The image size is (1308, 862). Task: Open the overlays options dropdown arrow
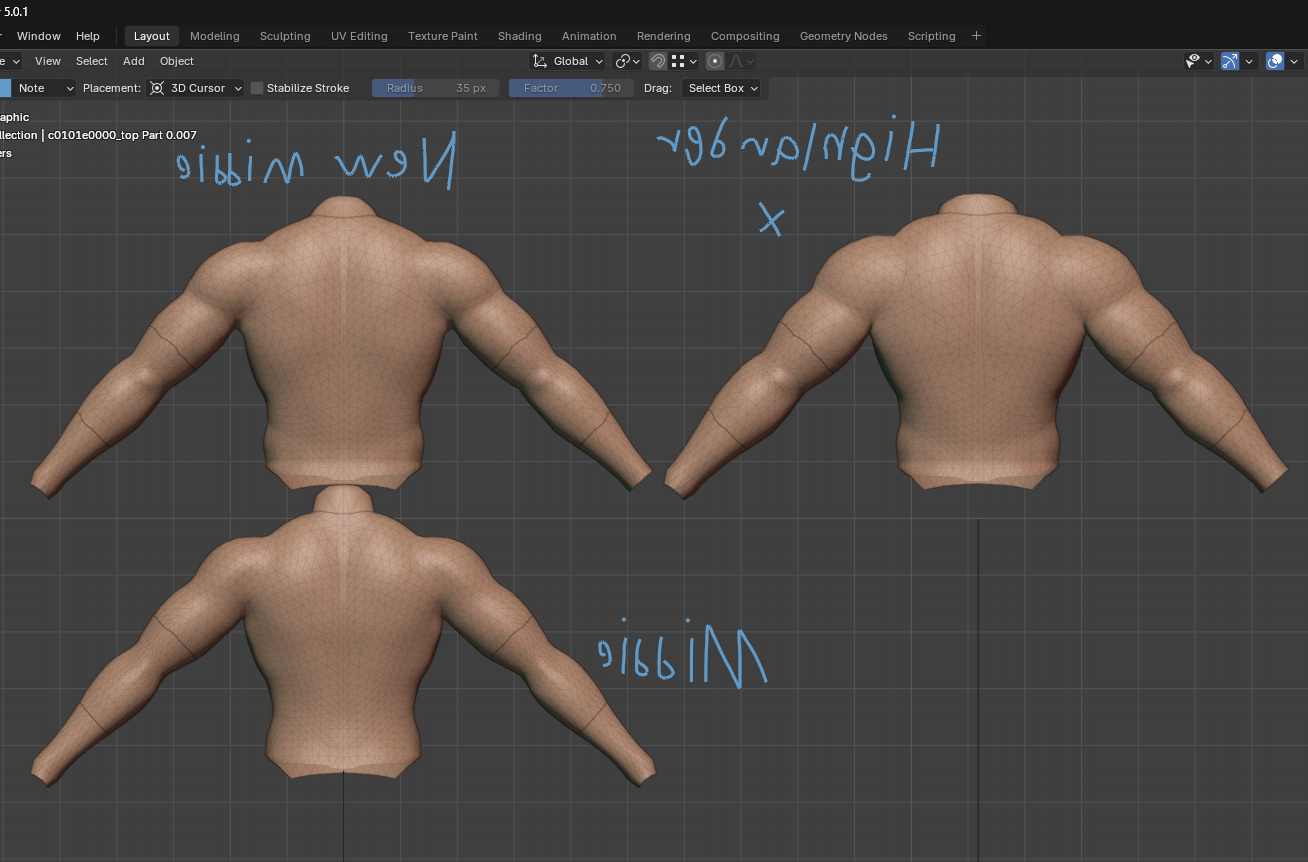pos(1294,61)
